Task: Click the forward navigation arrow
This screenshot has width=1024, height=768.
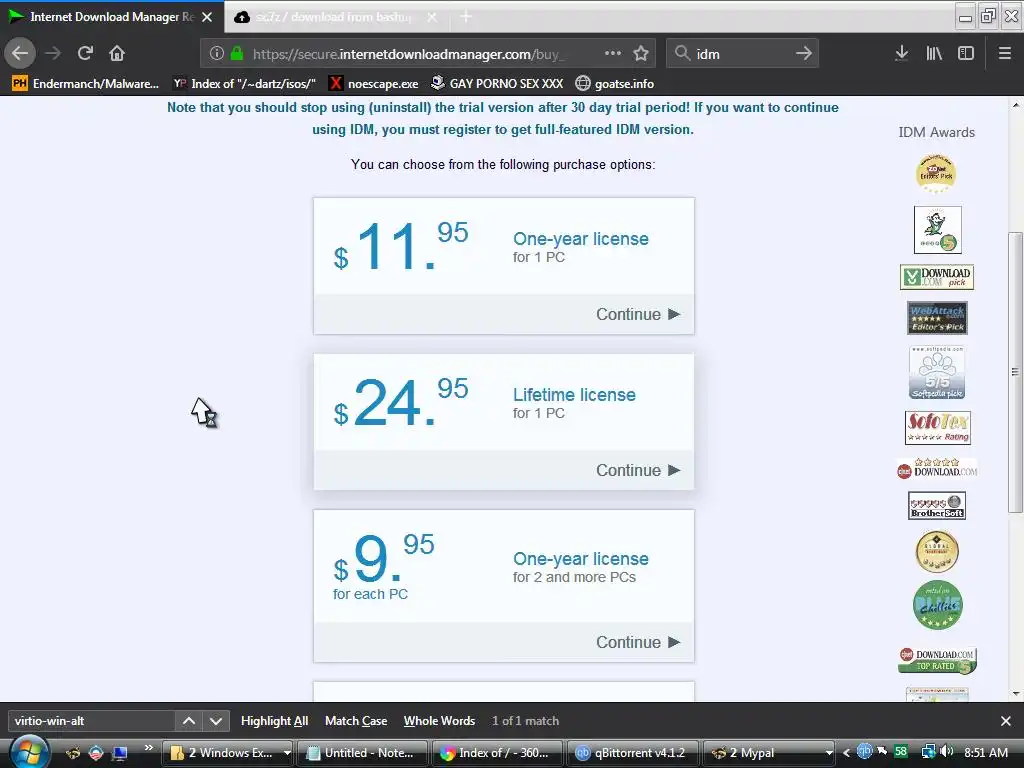Action: click(54, 53)
